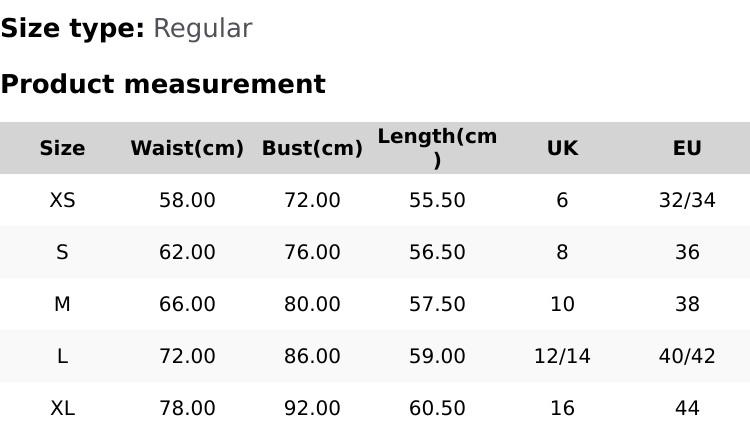The height and width of the screenshot is (434, 750).
Task: Click the Length(cm) column header
Action: click(437, 148)
